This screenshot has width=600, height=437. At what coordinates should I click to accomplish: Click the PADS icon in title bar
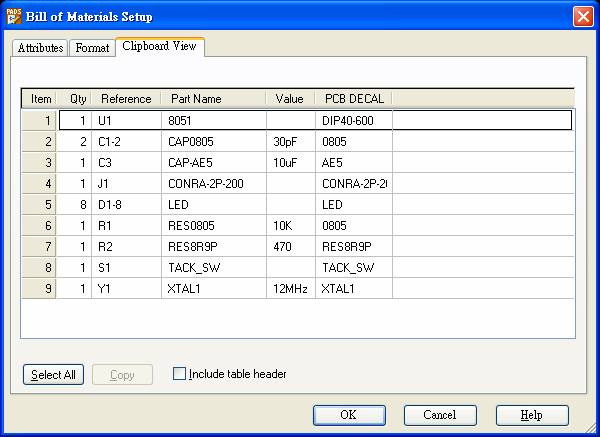point(13,16)
